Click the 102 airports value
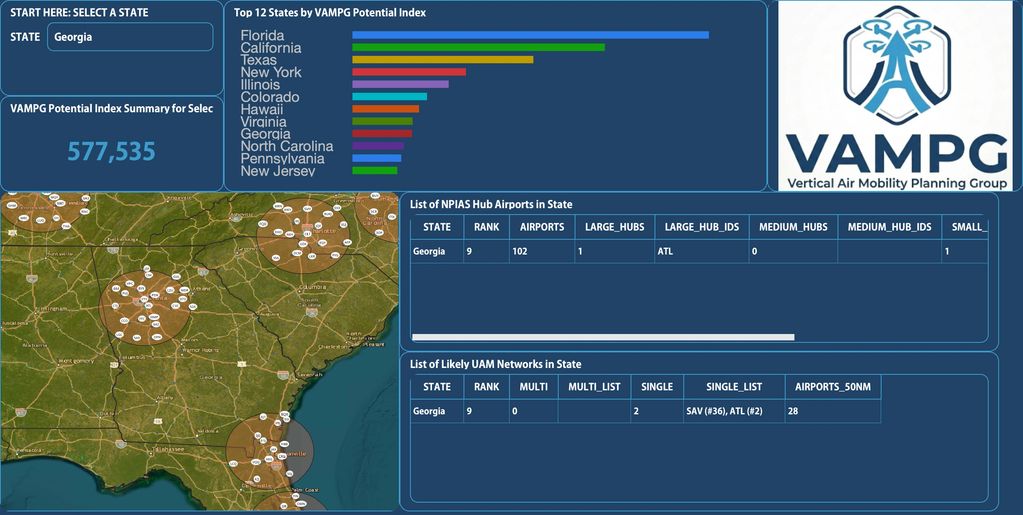The height and width of the screenshot is (515, 1023). pos(542,251)
